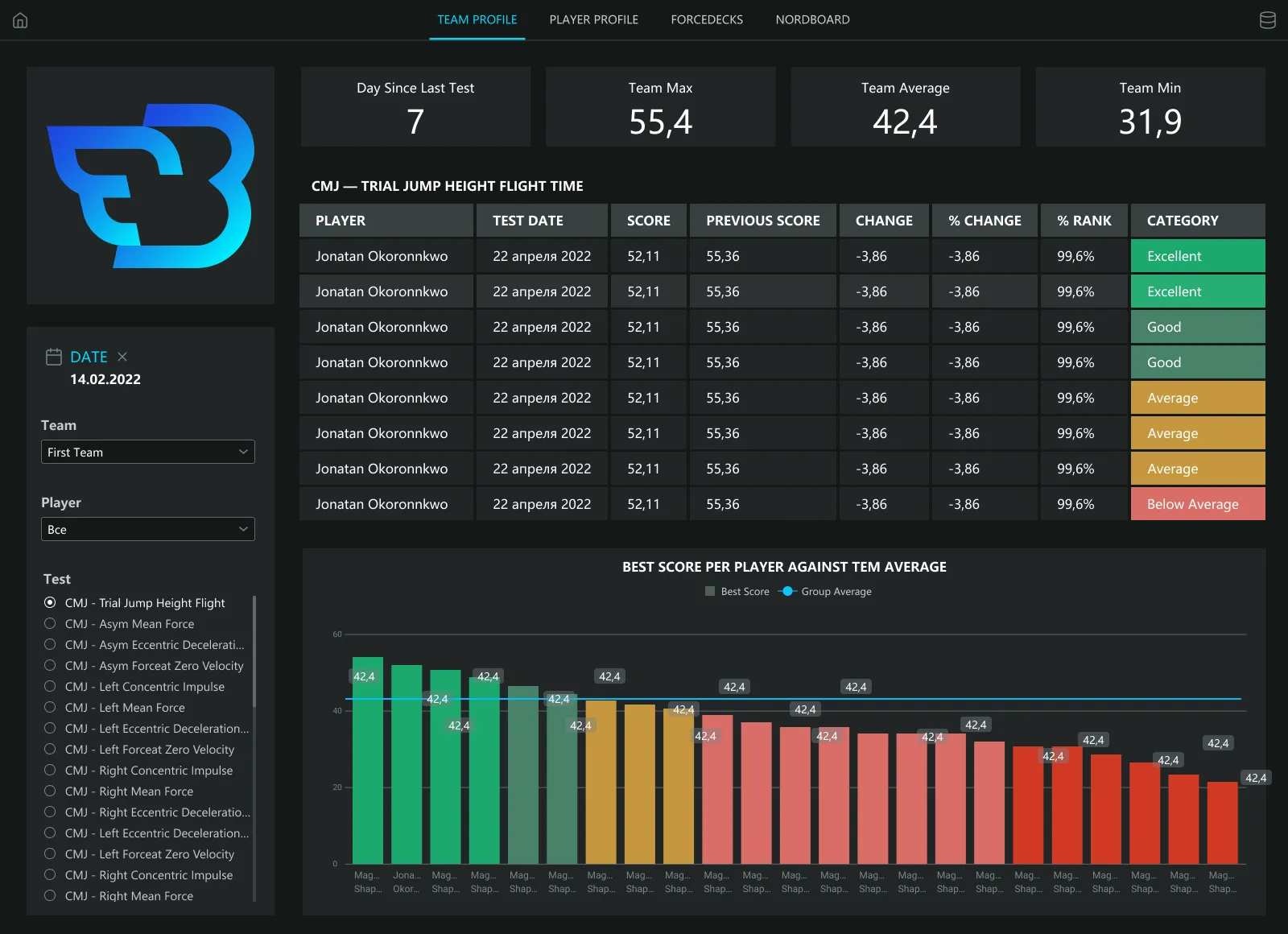
Task: Sort table by % RANK column header
Action: (1084, 221)
